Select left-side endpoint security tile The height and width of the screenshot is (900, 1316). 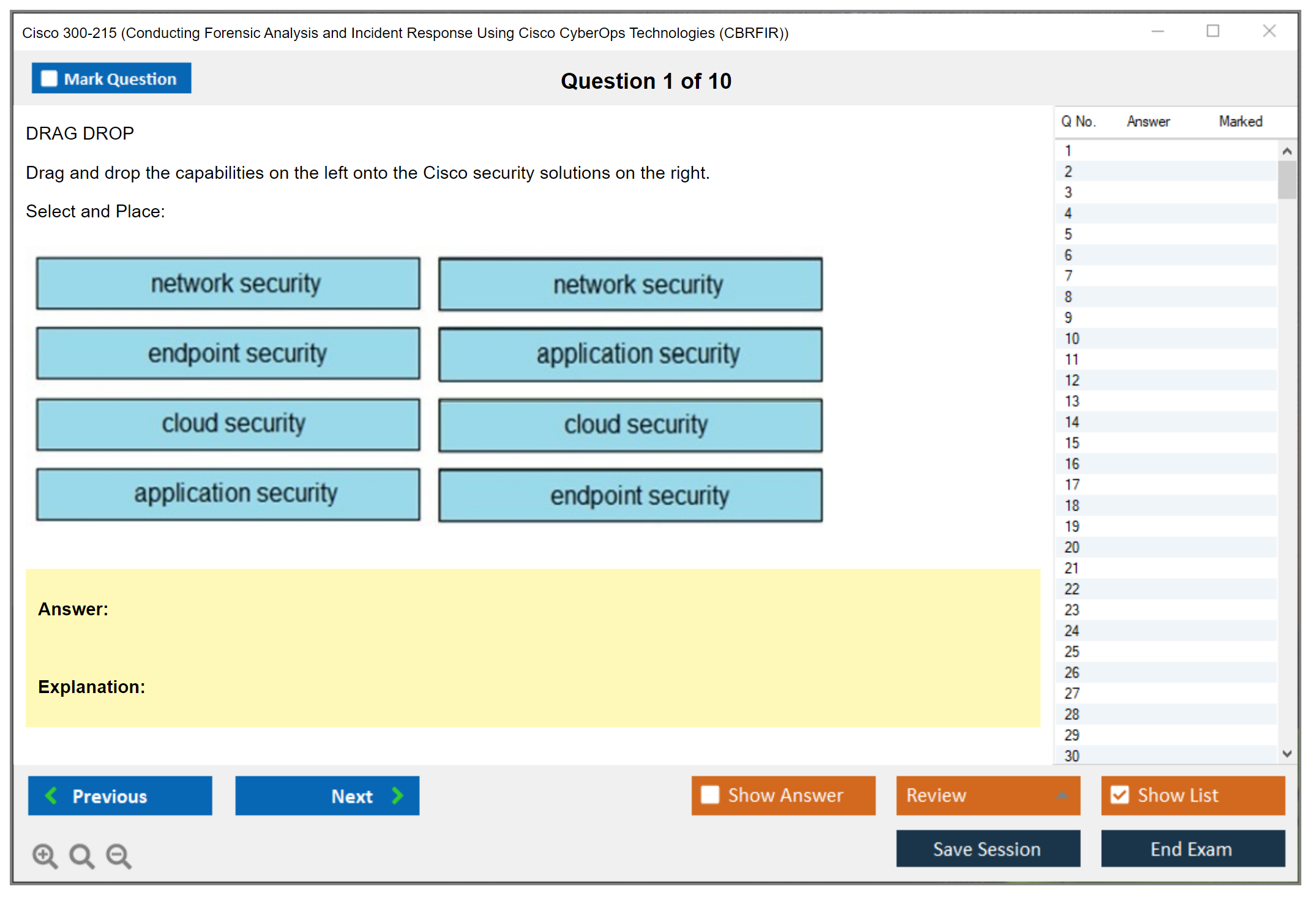pyautogui.click(x=228, y=353)
